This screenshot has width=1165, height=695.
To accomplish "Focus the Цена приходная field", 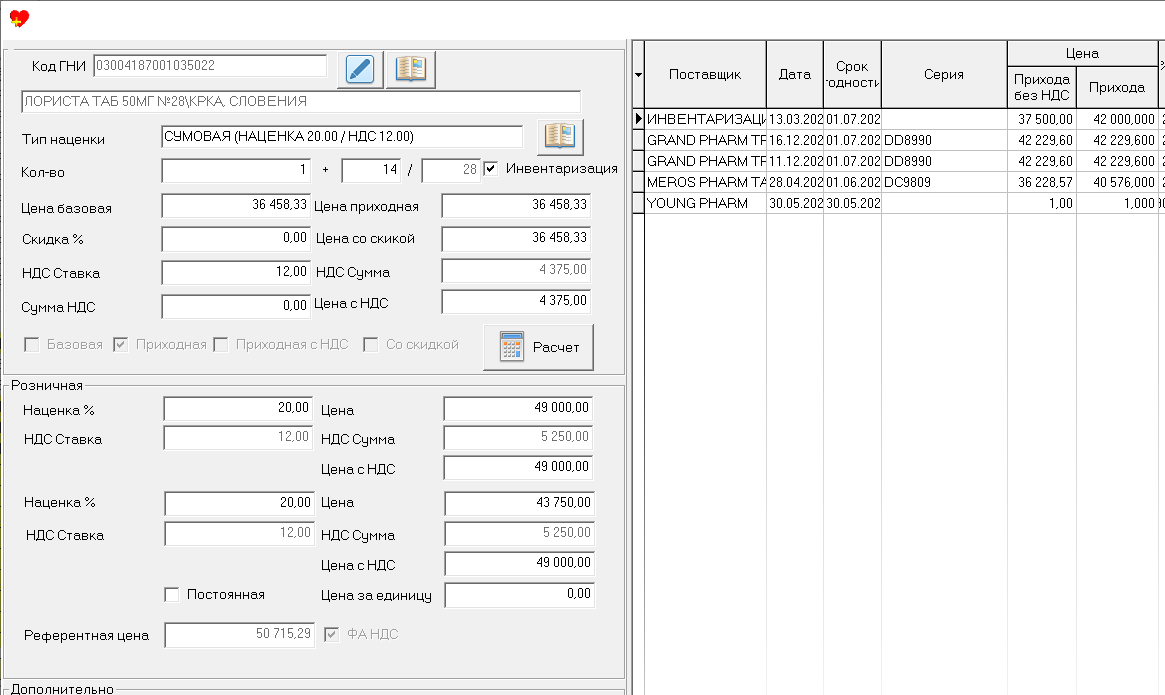I will pyautogui.click(x=516, y=205).
